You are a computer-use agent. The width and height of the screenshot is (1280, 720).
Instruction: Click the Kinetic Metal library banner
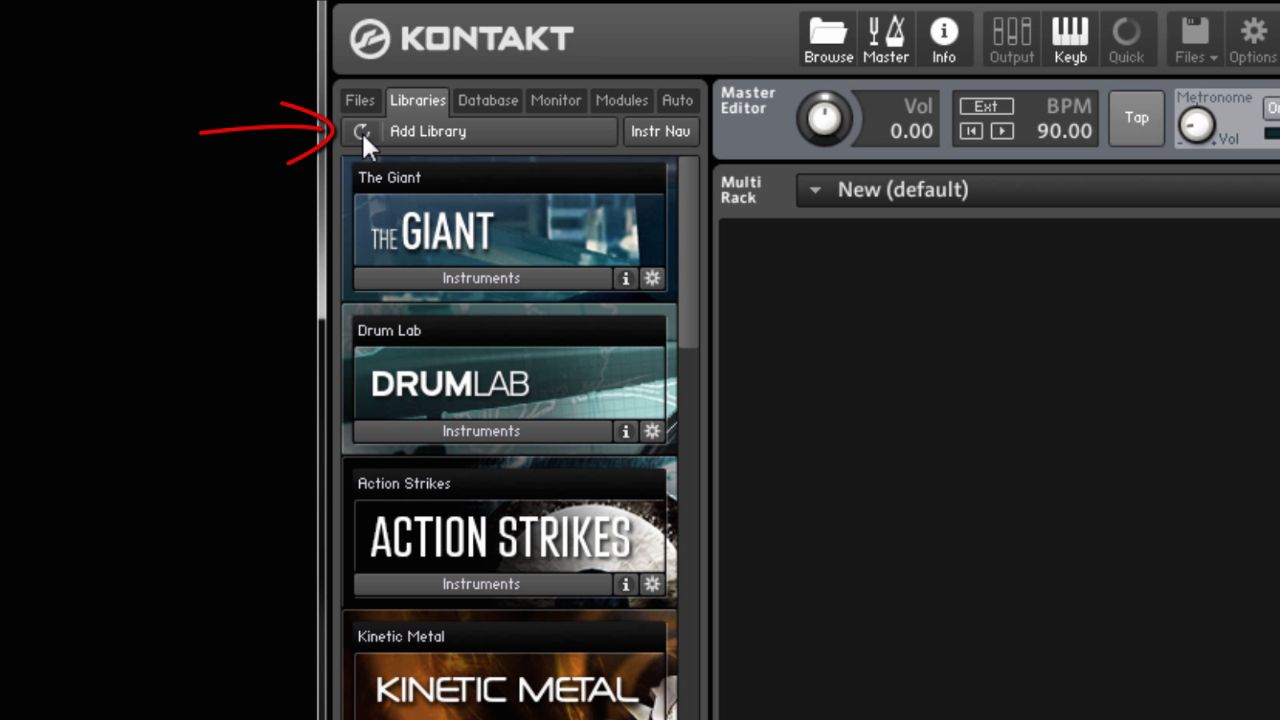click(x=510, y=686)
